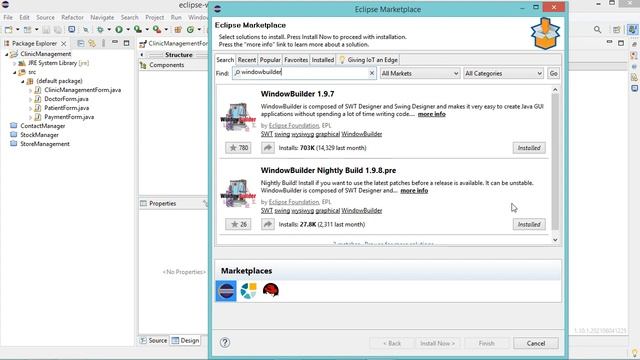This screenshot has height=360, width=640.
Task: Close the Package Explorer view tab
Action: (64, 43)
